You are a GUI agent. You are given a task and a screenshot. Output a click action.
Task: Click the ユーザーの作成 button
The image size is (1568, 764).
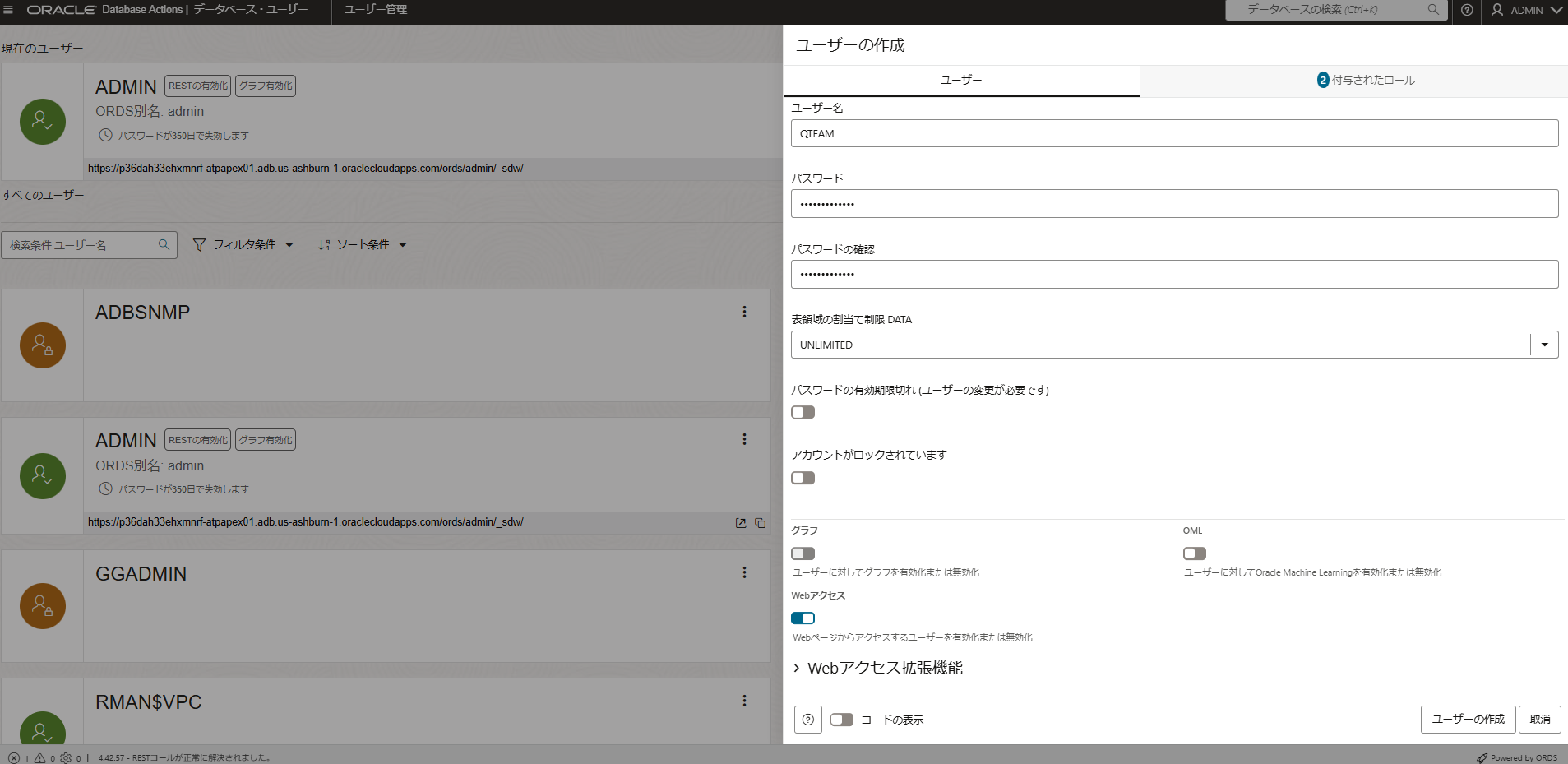point(1468,720)
